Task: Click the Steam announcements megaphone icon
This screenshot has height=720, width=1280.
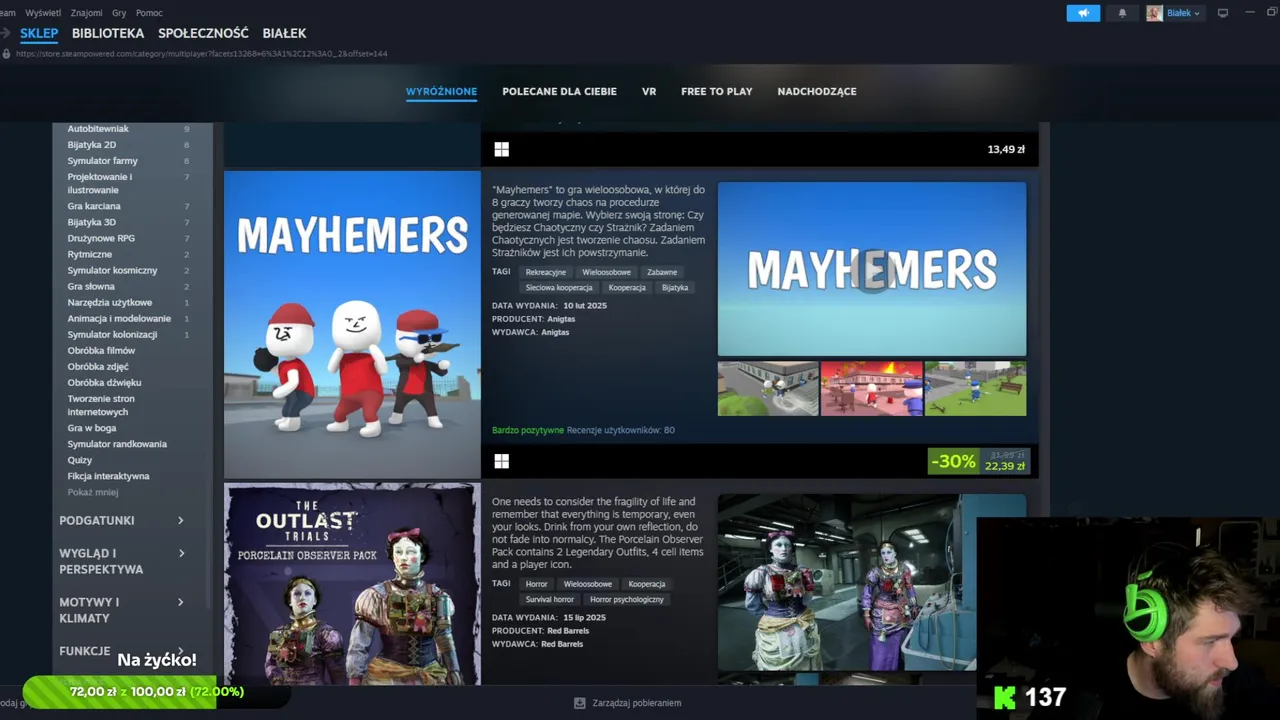Action: click(1083, 13)
